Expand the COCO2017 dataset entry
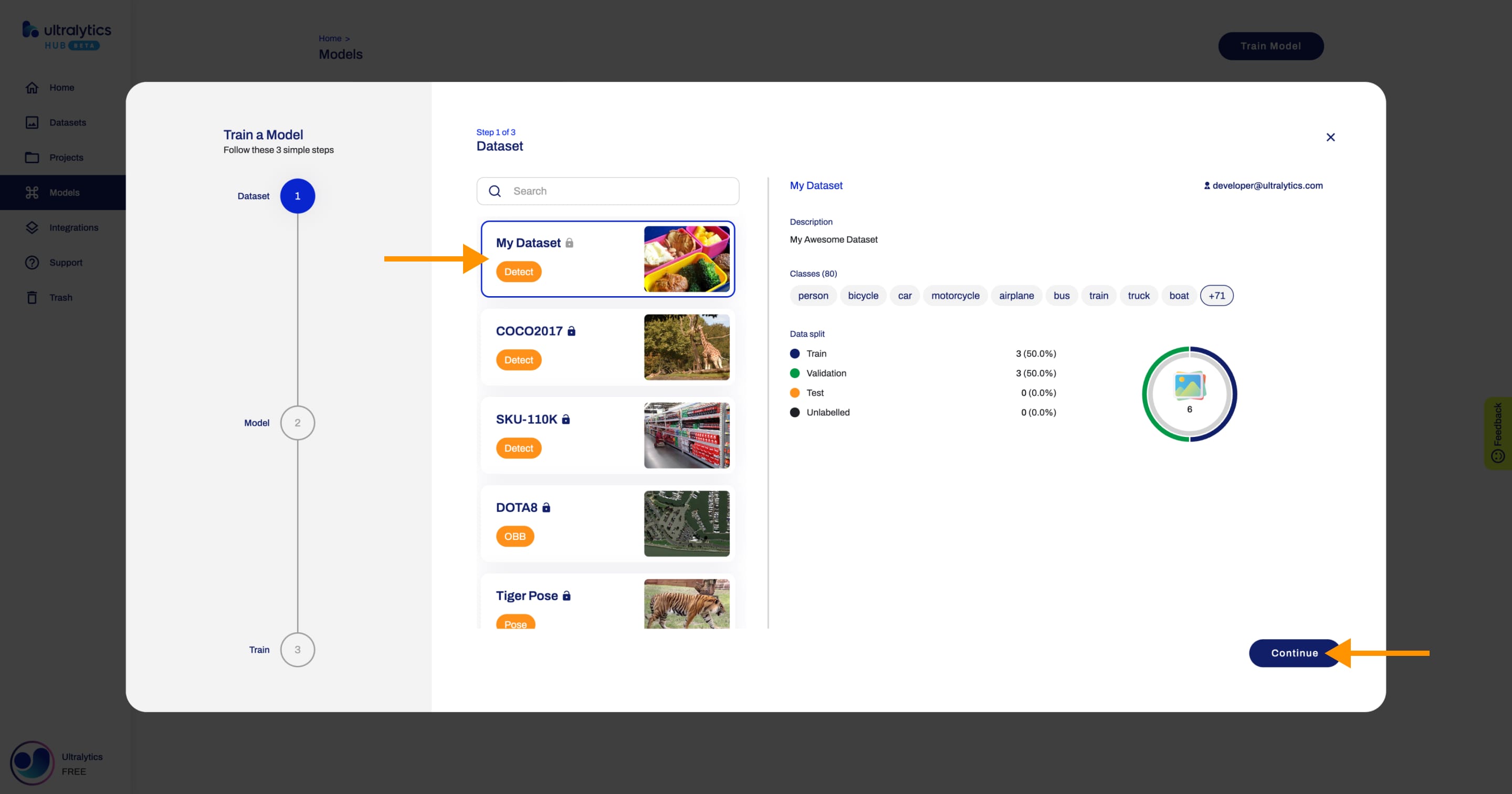1512x794 pixels. pos(608,347)
